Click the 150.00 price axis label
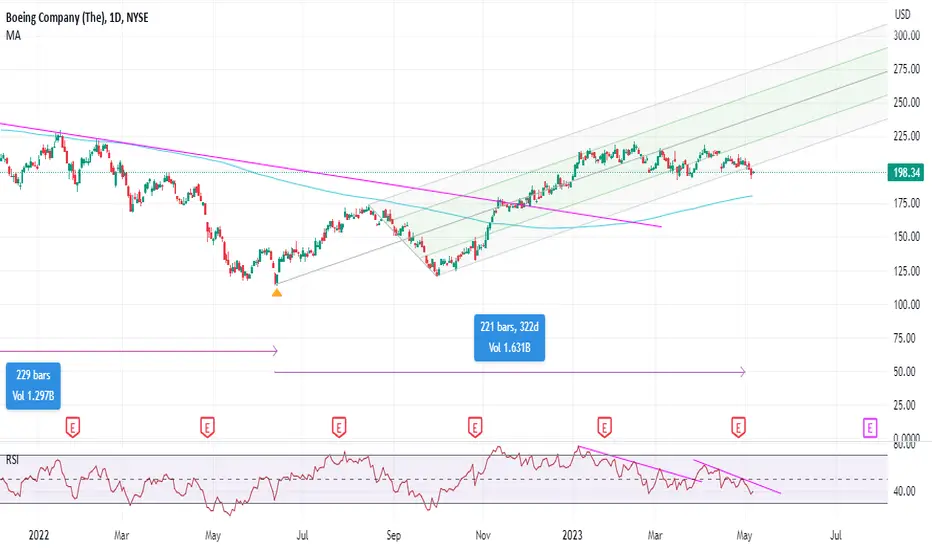This screenshot has height=550, width=932. 907,237
